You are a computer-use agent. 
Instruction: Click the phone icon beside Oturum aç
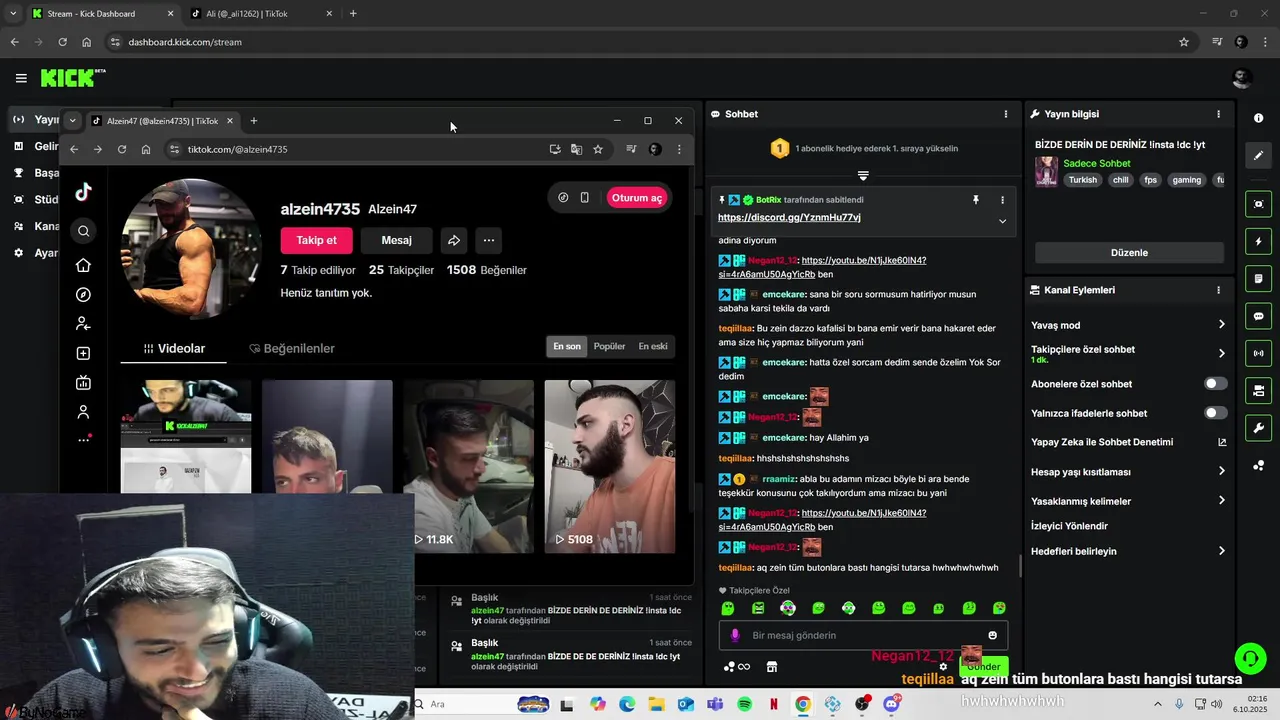click(585, 198)
